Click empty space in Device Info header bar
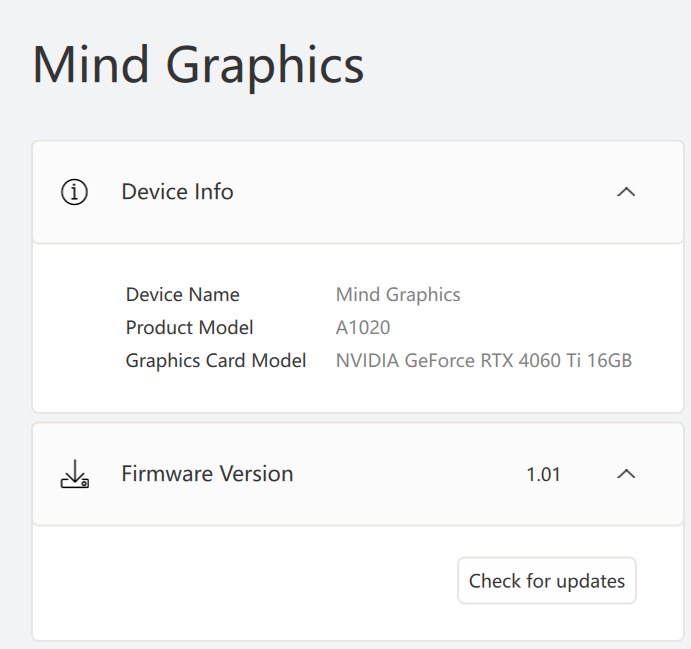The image size is (691, 649). click(x=420, y=192)
